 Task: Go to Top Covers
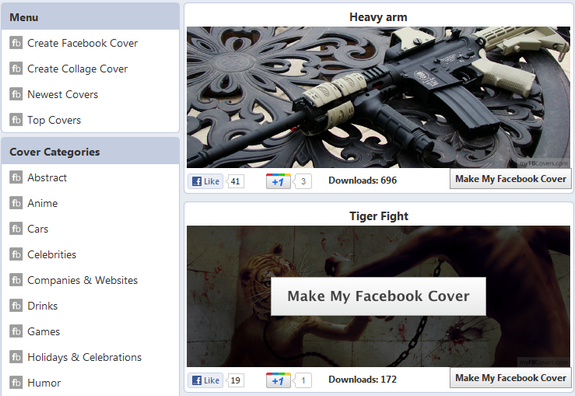(54, 120)
